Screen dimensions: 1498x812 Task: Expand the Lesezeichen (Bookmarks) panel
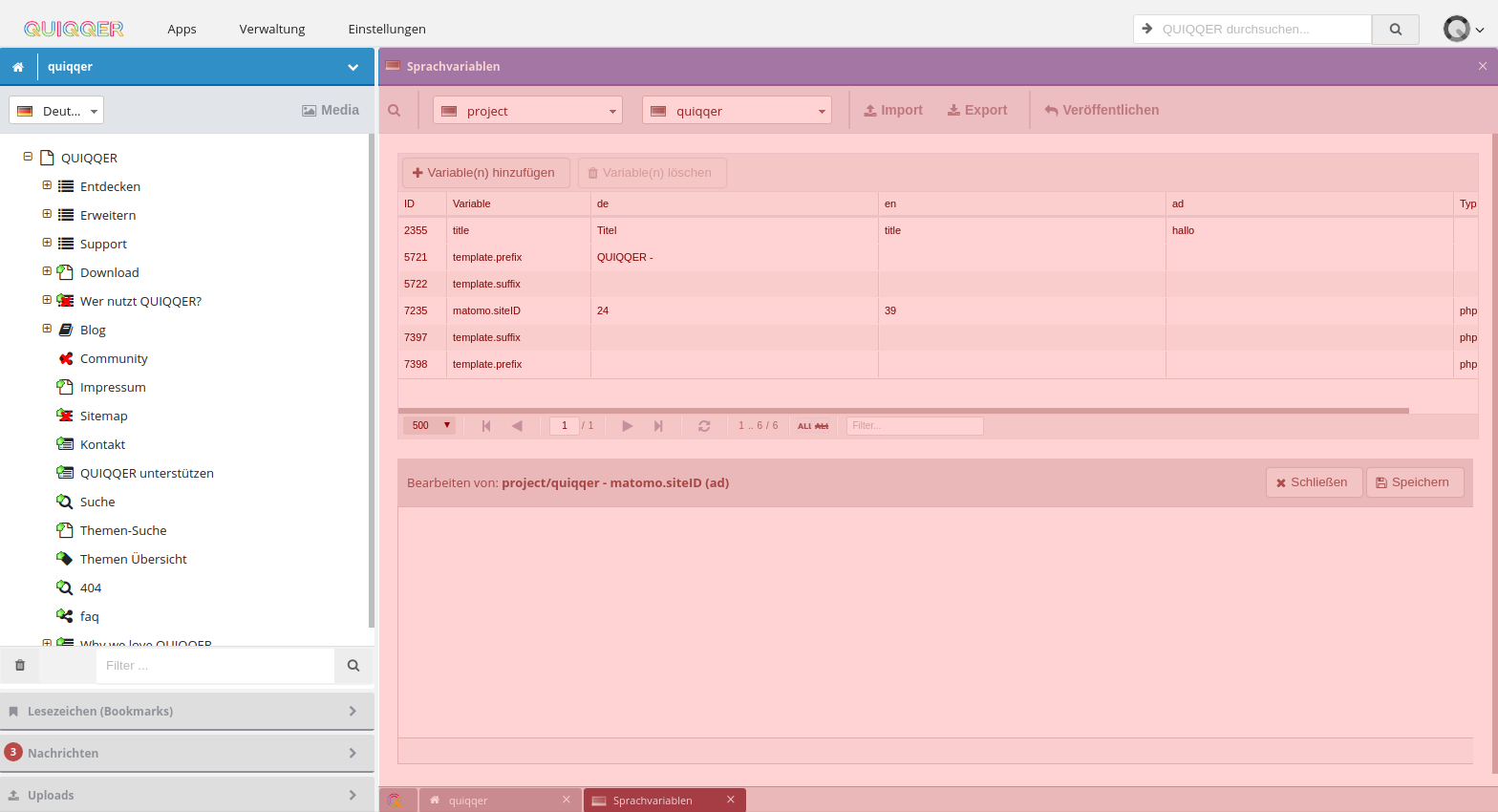tap(187, 711)
